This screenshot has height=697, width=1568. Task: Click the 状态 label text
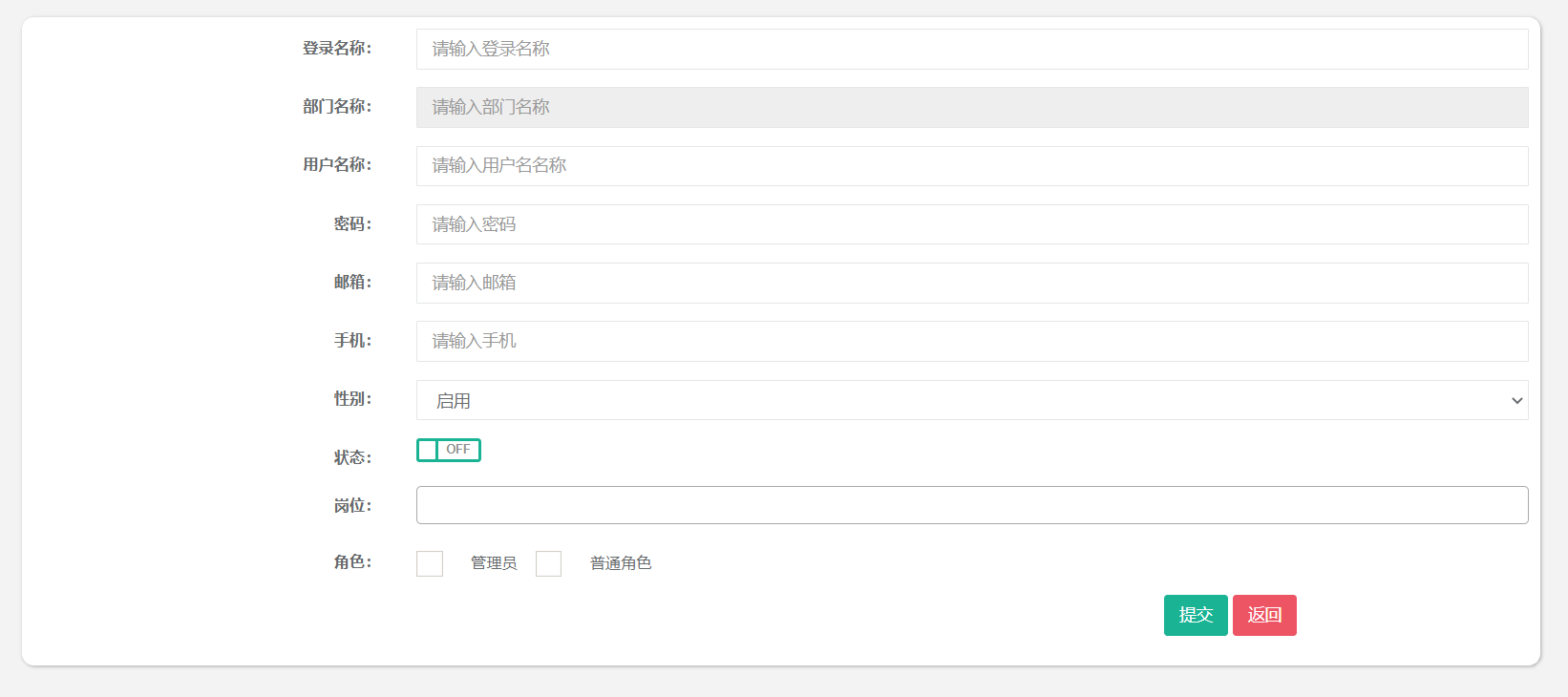tap(352, 457)
